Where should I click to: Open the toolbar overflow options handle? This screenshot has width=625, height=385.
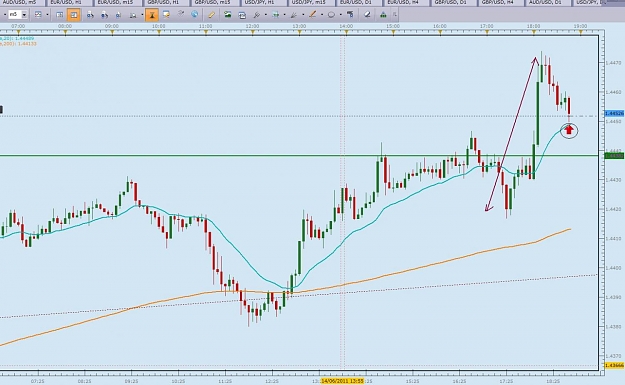tap(395, 15)
